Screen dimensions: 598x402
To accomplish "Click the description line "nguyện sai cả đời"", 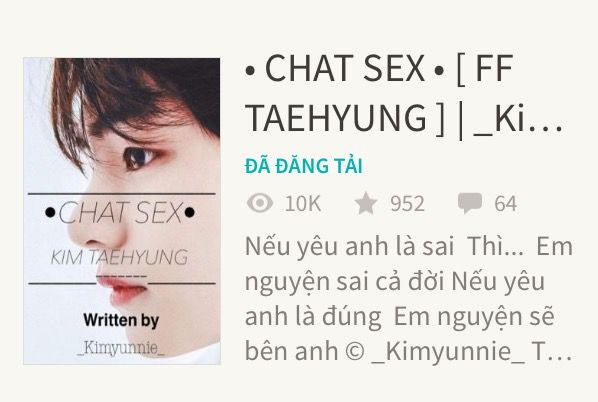I will 344,282.
